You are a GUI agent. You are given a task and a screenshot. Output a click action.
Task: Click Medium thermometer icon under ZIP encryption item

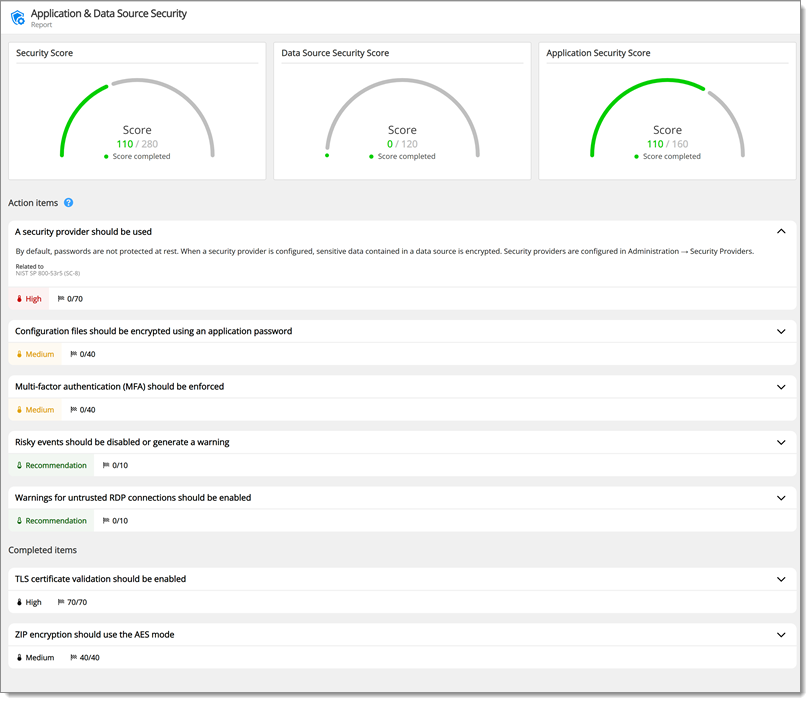point(20,657)
